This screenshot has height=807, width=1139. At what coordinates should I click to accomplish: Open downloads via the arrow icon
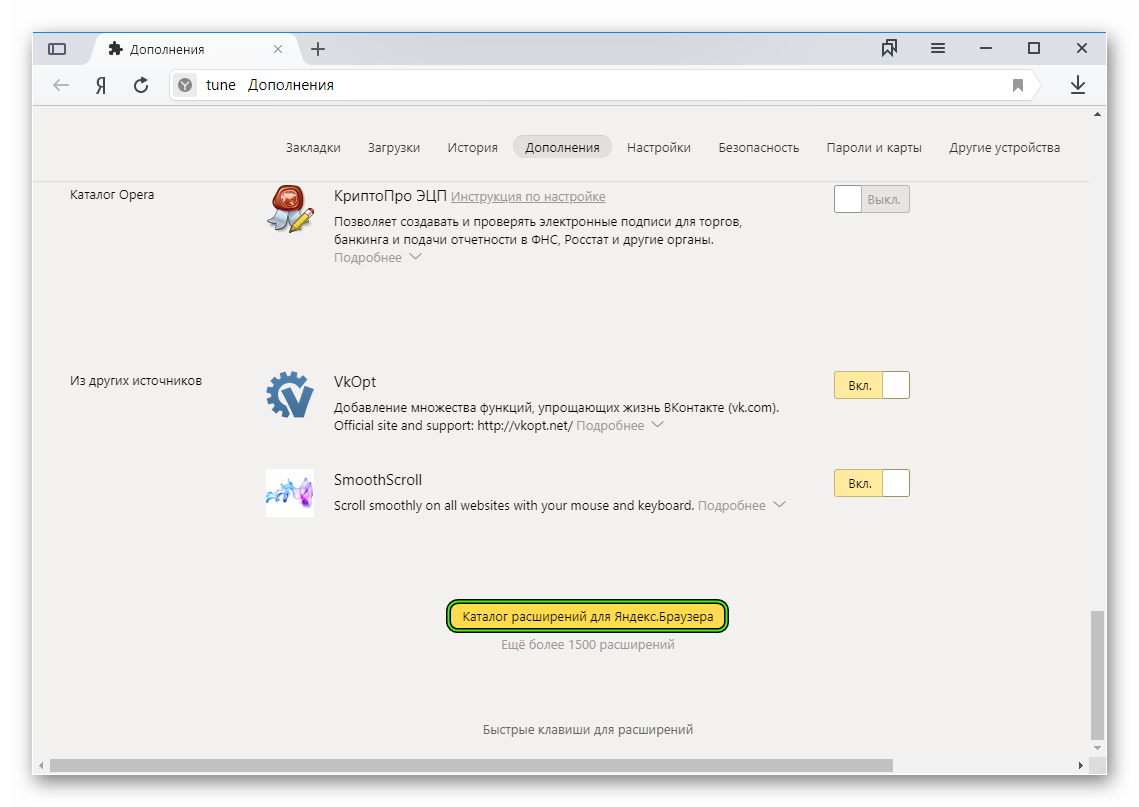point(1078,86)
